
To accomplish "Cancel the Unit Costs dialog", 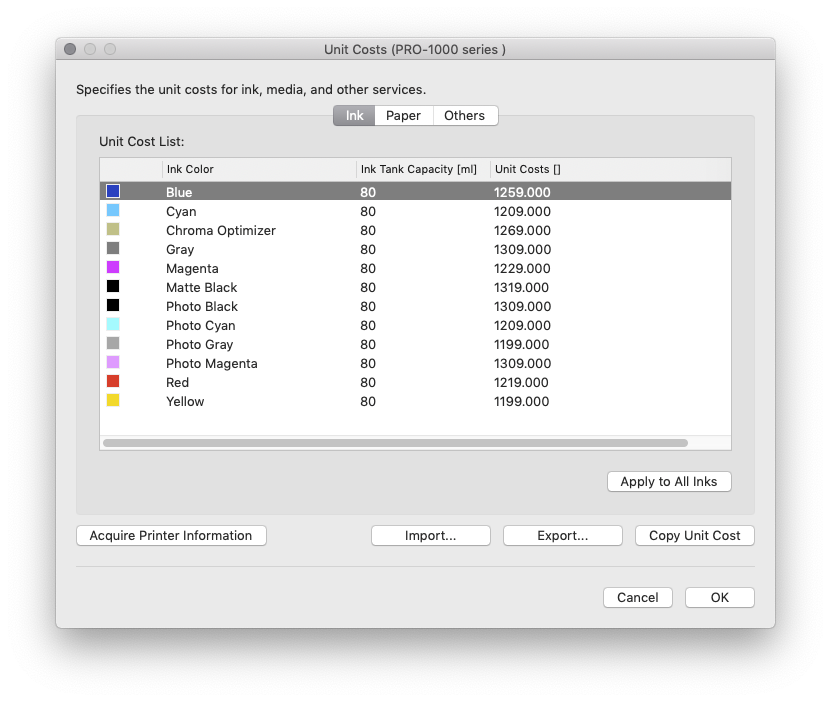I will tap(637, 598).
